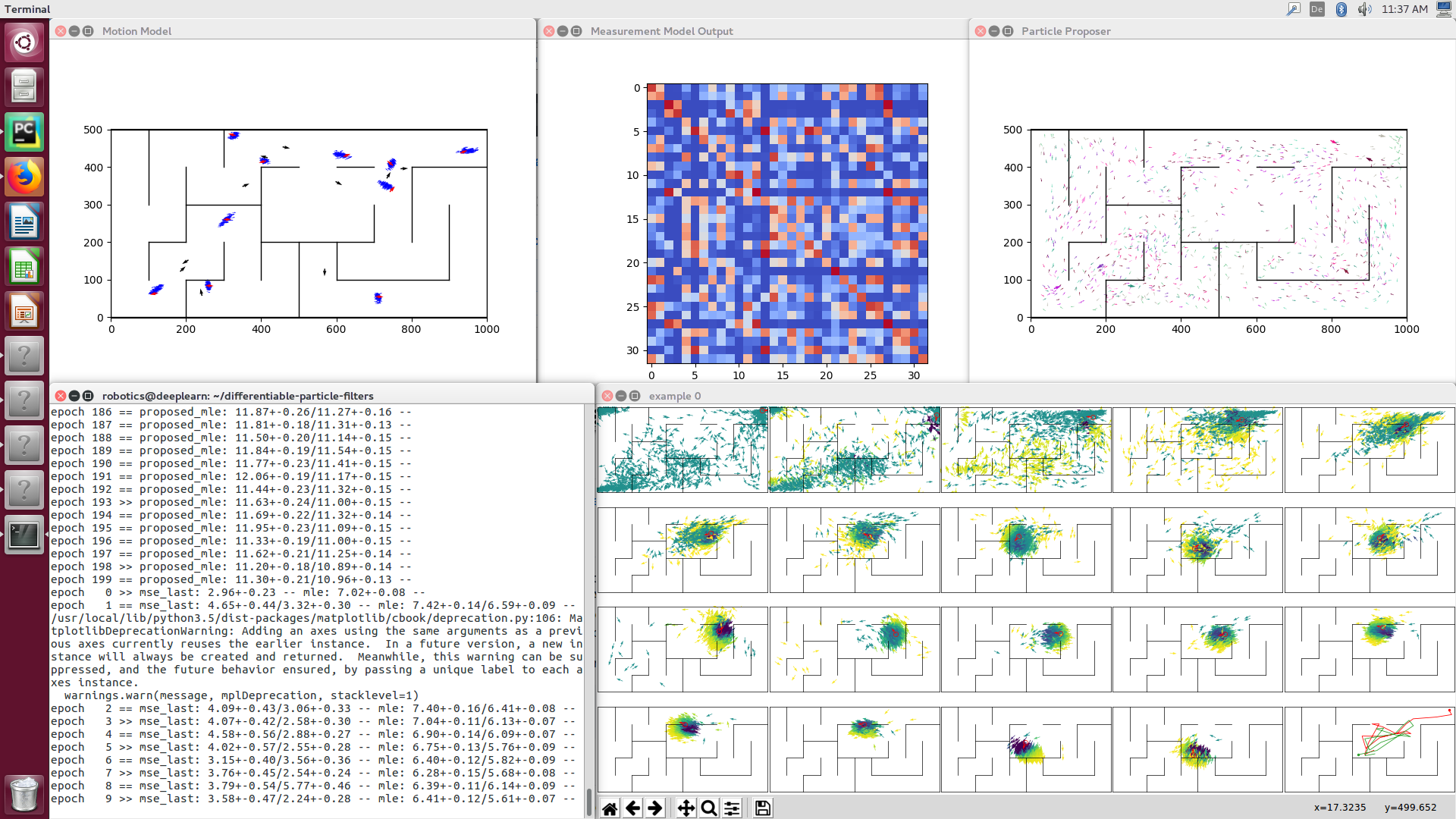Viewport: 1456px width, 819px height.
Task: Save the figure with floppy icon
Action: pyautogui.click(x=763, y=808)
